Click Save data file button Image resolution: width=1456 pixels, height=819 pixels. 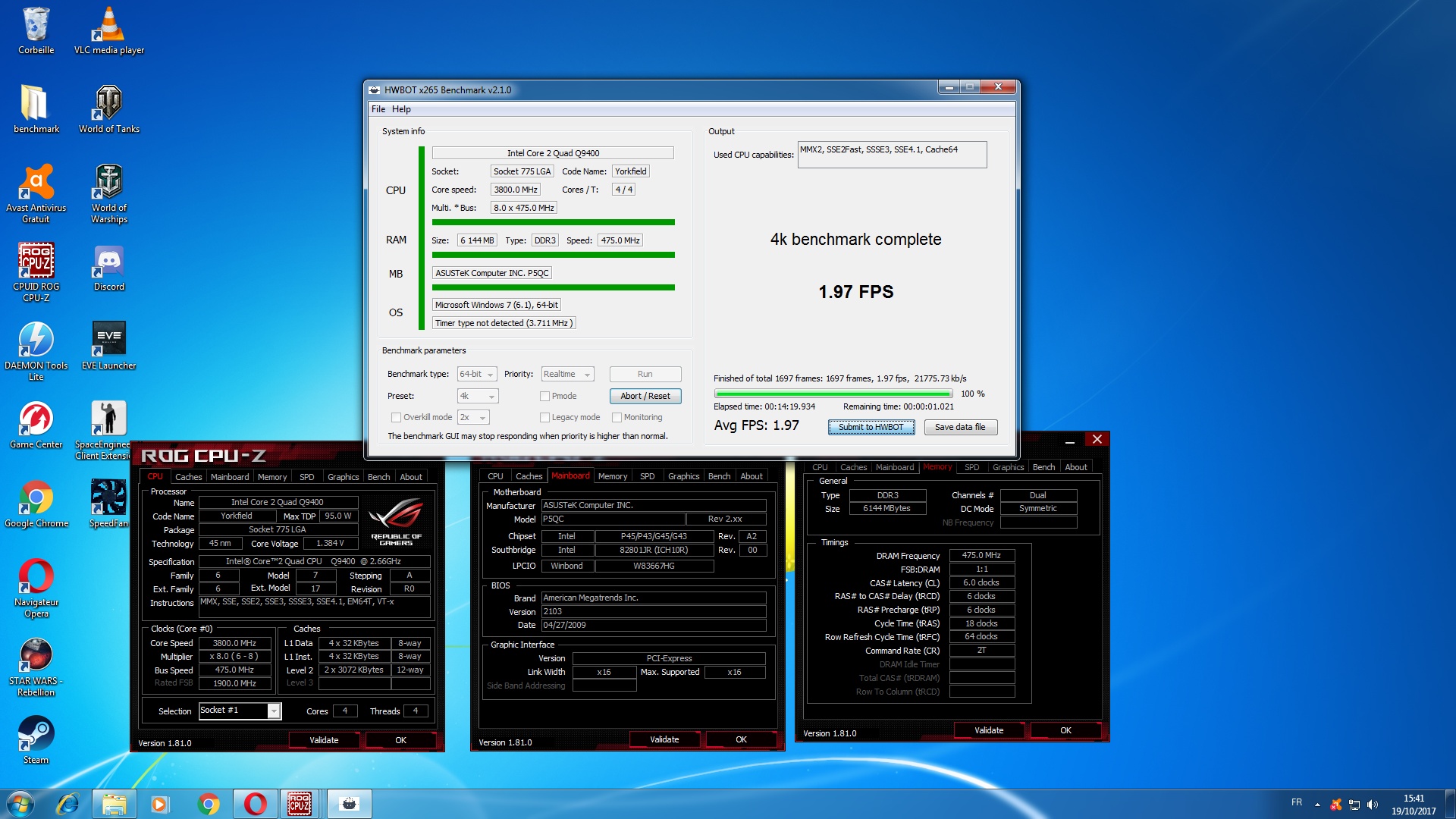pyautogui.click(x=960, y=427)
